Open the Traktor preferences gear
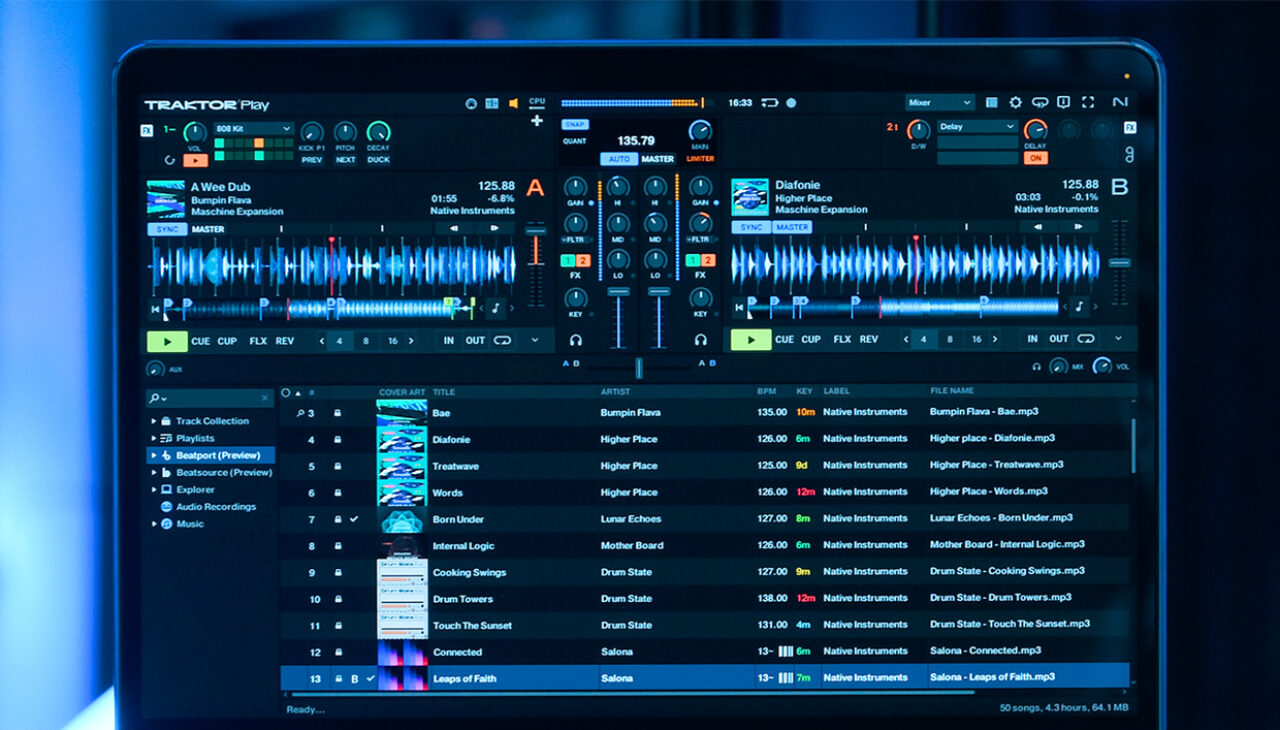Viewport: 1280px width, 730px height. point(1016,102)
